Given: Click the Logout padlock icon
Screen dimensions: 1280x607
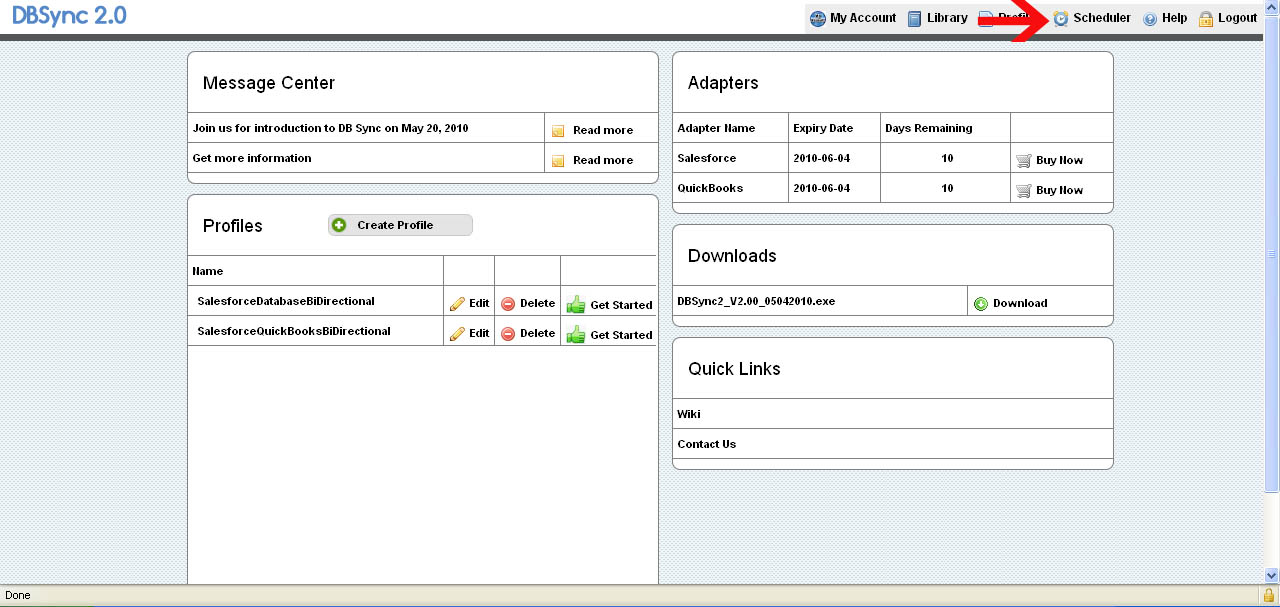Looking at the screenshot, I should coord(1206,19).
